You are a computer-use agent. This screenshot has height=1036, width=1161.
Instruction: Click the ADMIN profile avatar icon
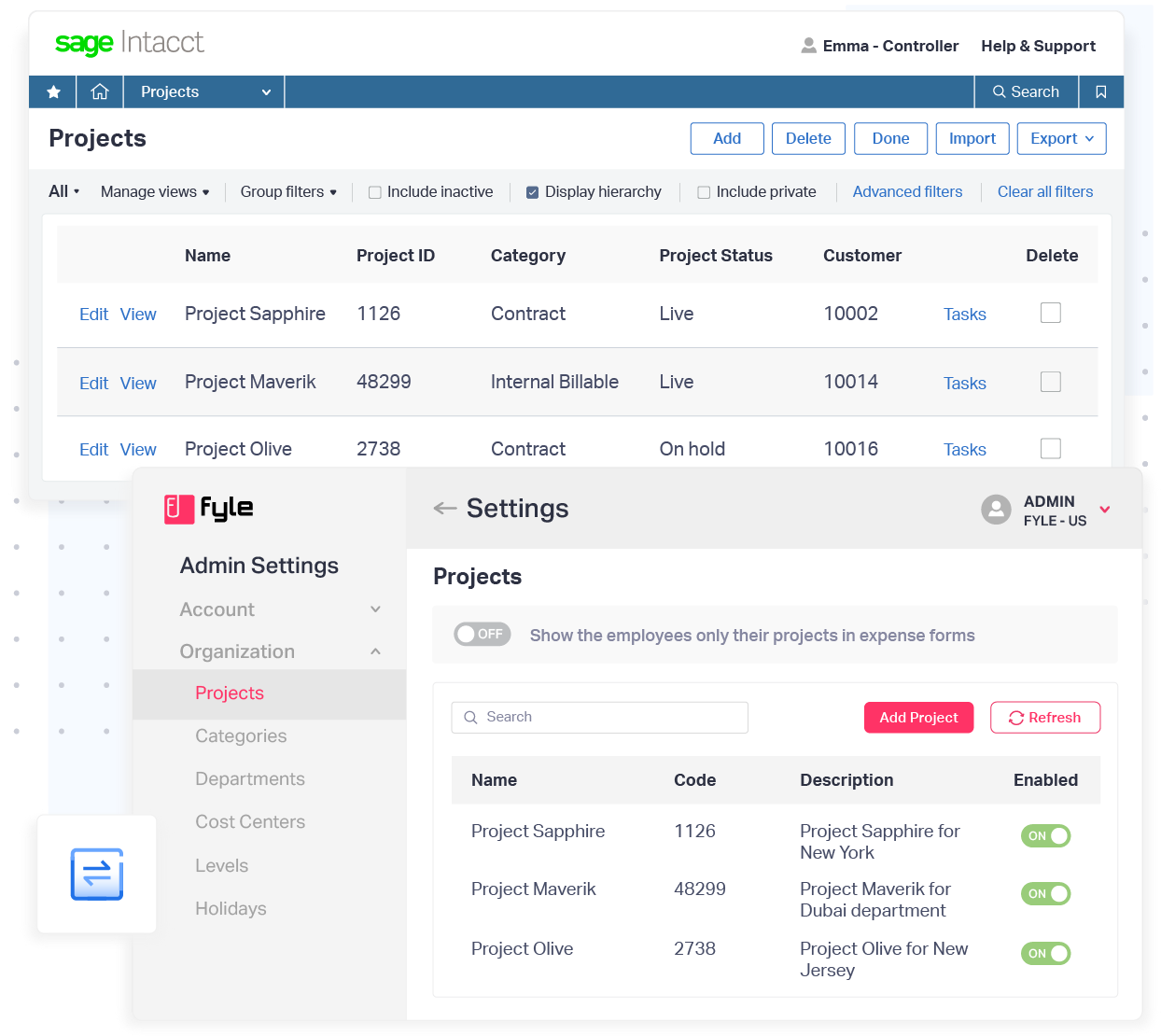pos(996,510)
